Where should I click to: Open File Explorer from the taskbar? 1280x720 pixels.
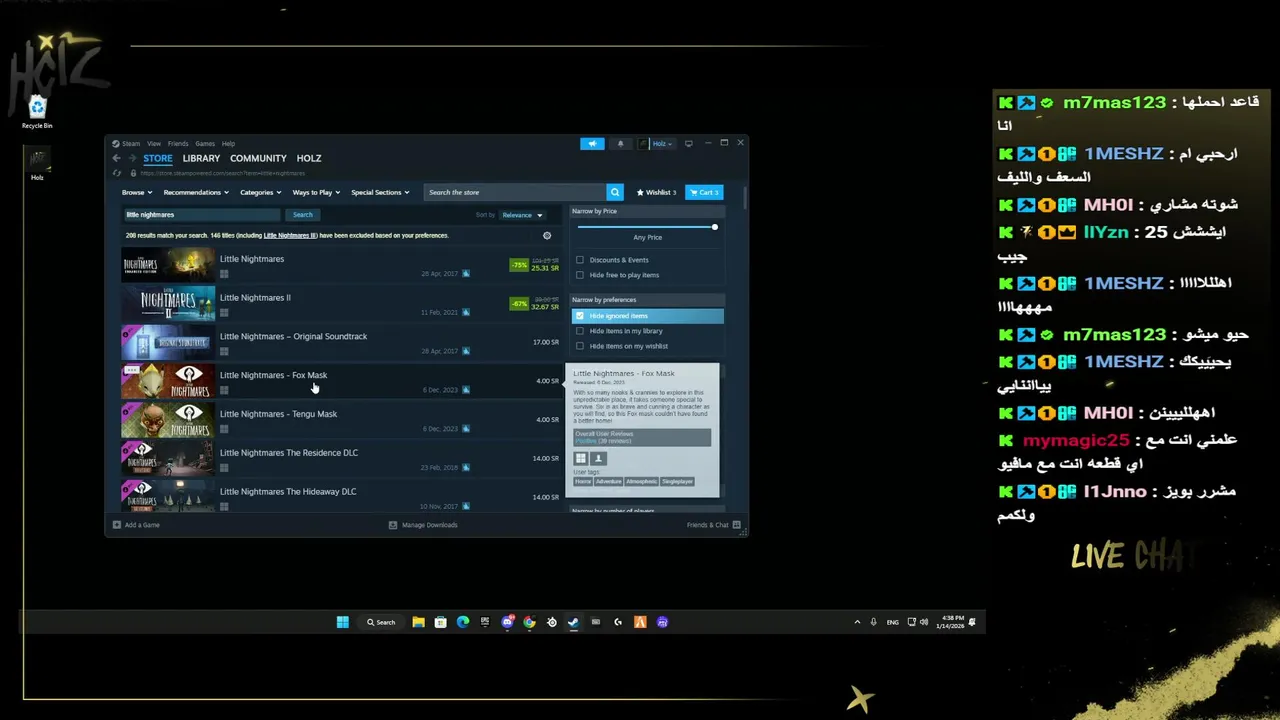point(418,622)
